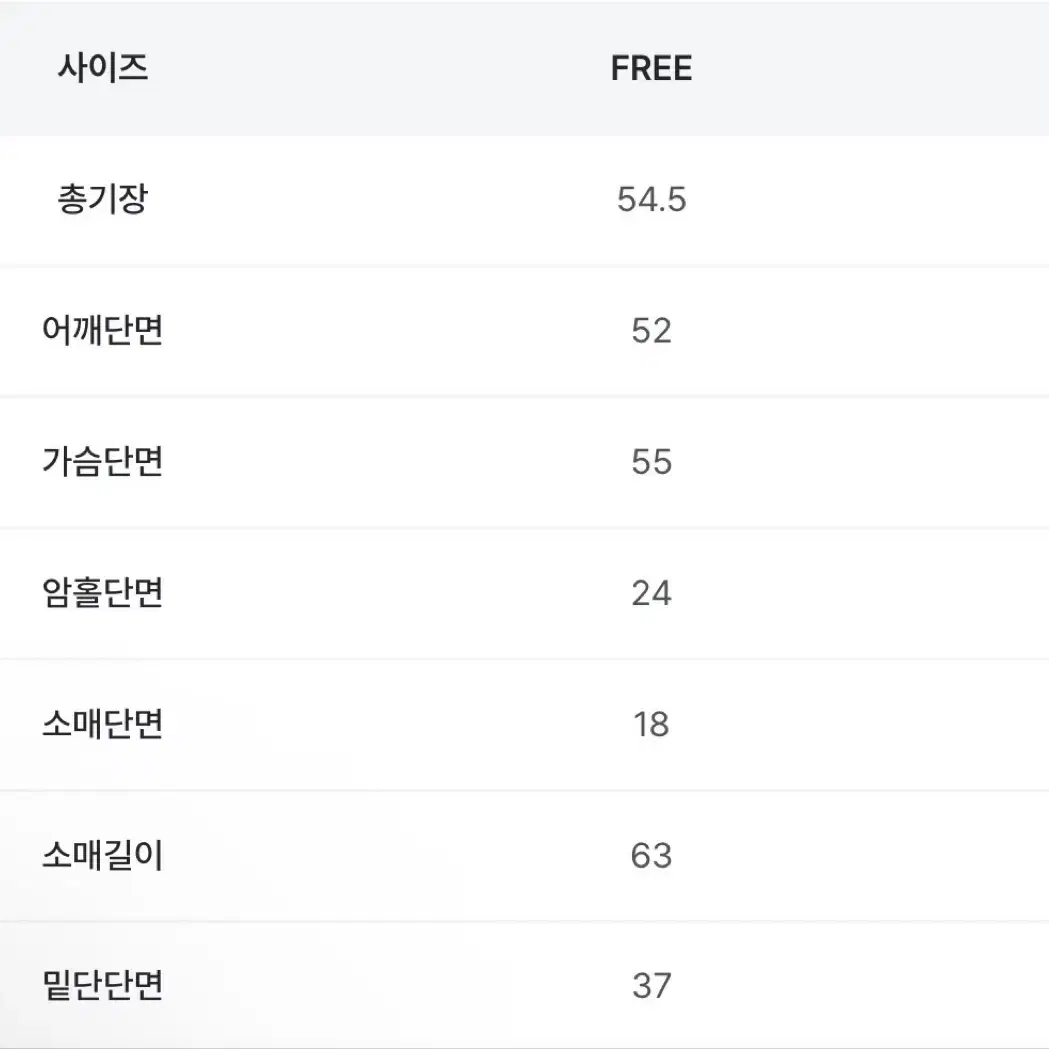The image size is (1049, 1049).
Task: Select the 52 shoulder value
Action: (x=651, y=330)
